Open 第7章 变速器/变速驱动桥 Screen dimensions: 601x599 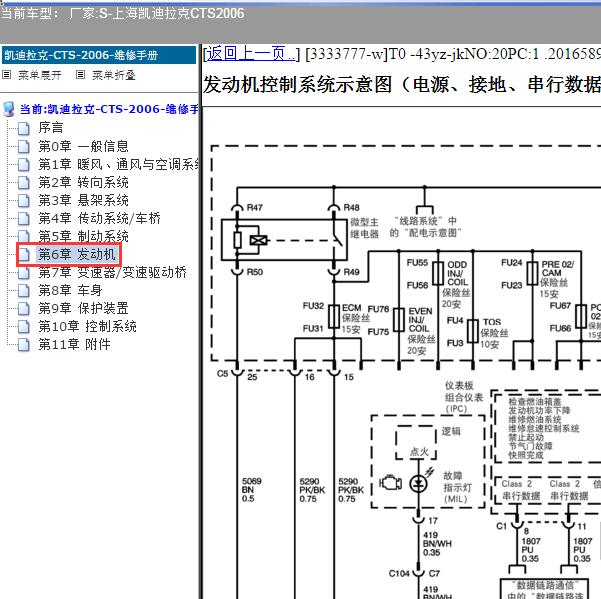click(x=112, y=272)
